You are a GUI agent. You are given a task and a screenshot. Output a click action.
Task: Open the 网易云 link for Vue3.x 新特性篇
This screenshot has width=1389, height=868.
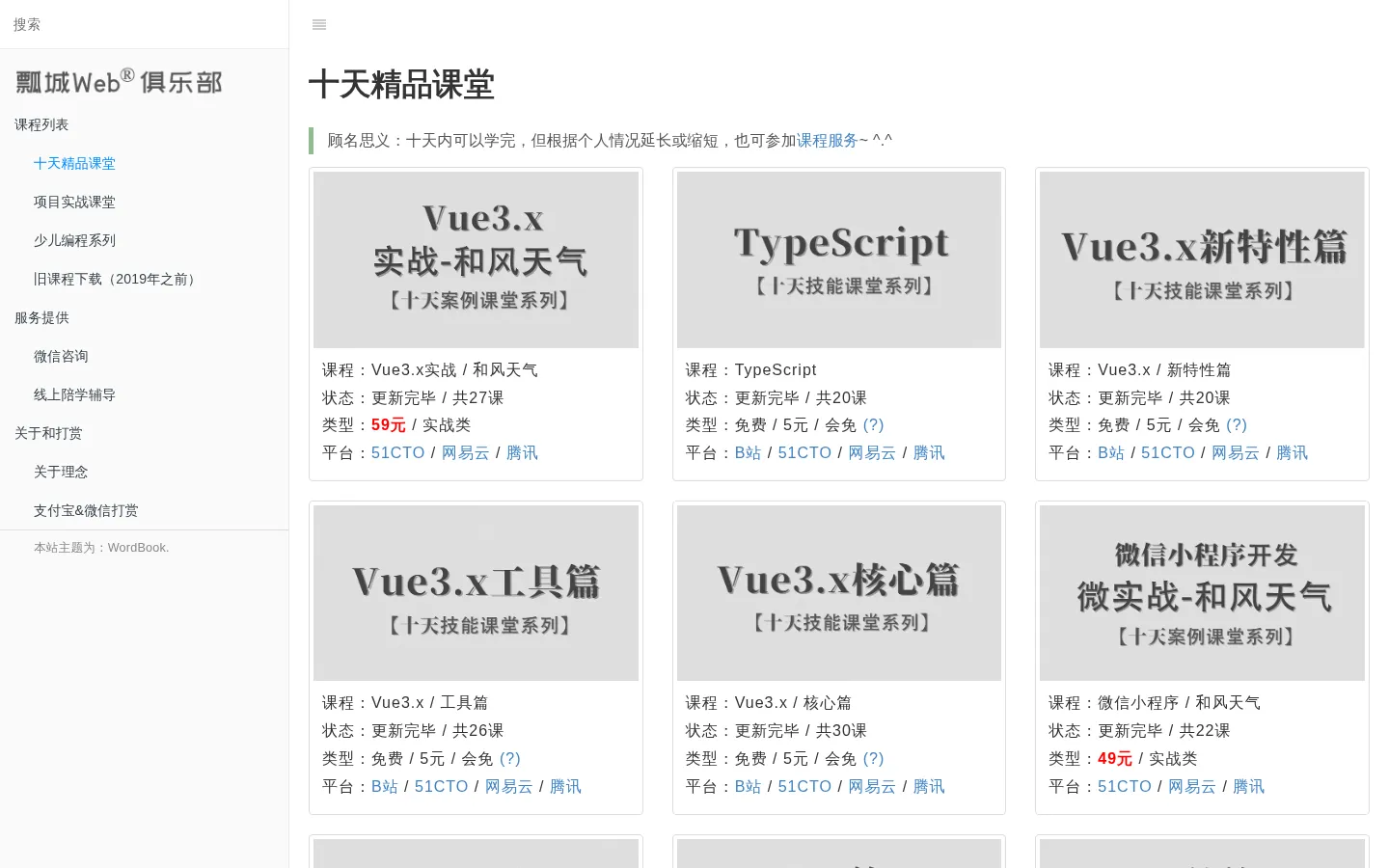point(1236,453)
